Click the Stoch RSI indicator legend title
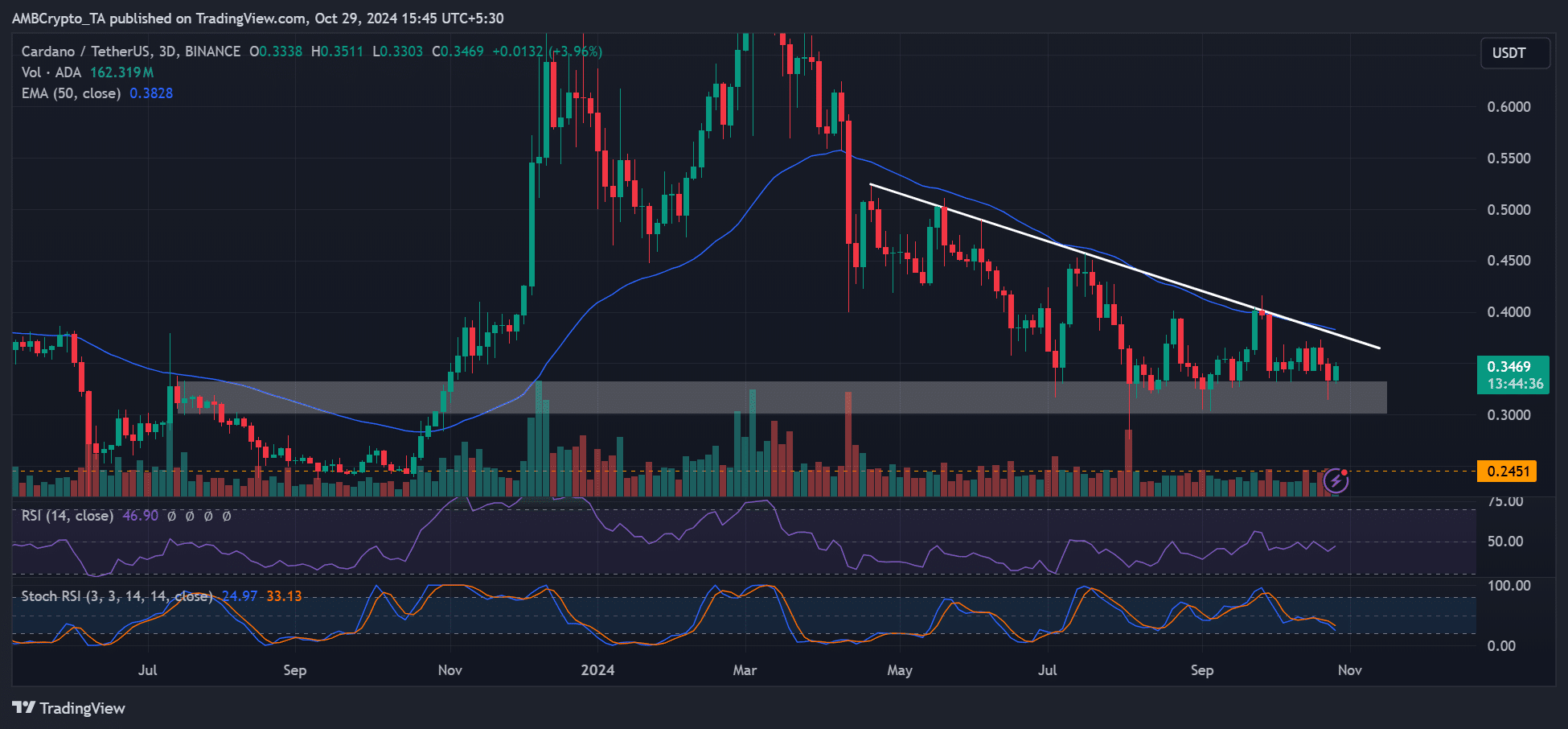The image size is (1568, 729). [116, 596]
